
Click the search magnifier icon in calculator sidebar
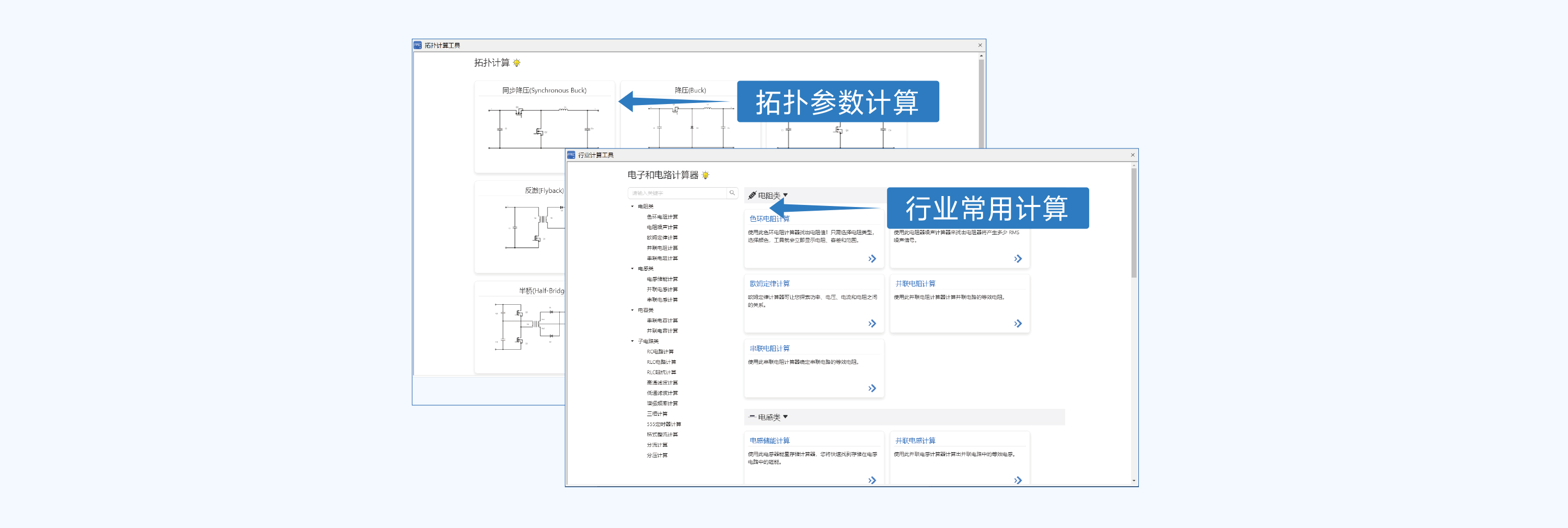[732, 193]
